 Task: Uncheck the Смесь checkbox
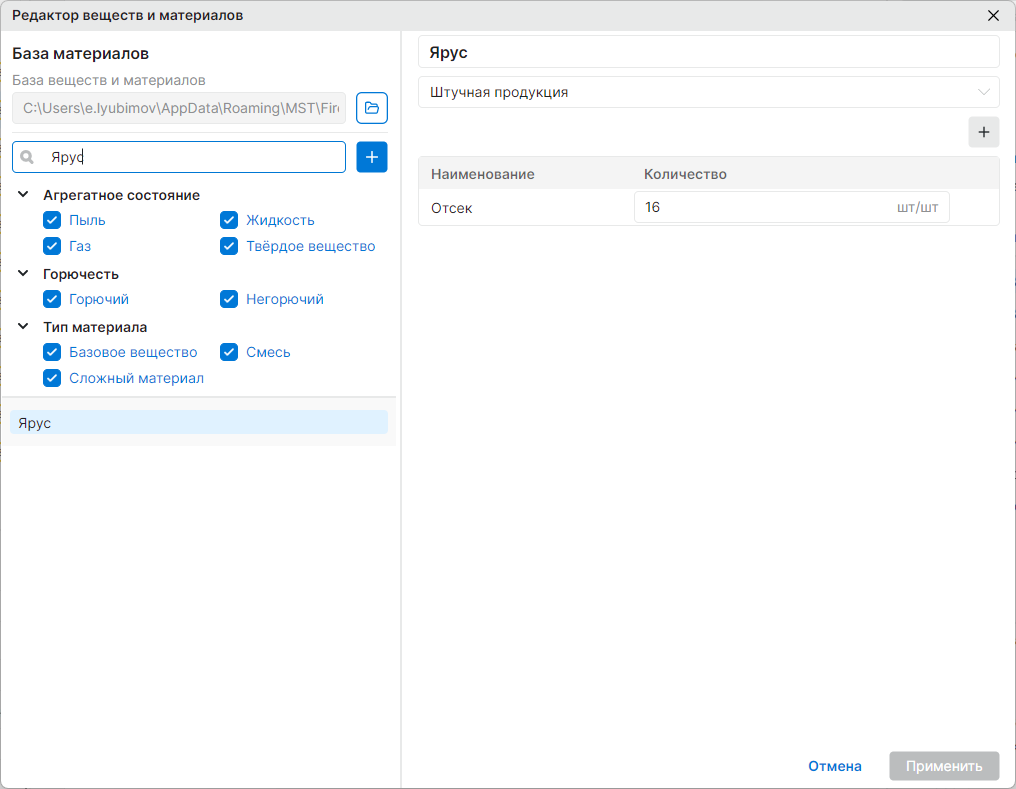(x=229, y=352)
